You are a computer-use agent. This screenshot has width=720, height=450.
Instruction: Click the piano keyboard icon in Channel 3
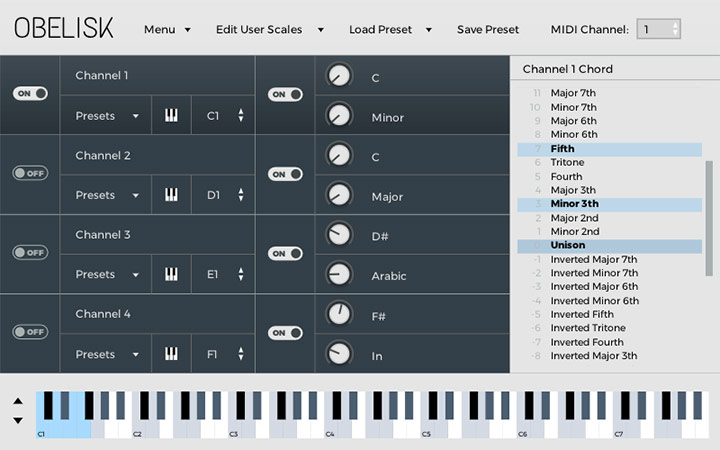pos(171,274)
